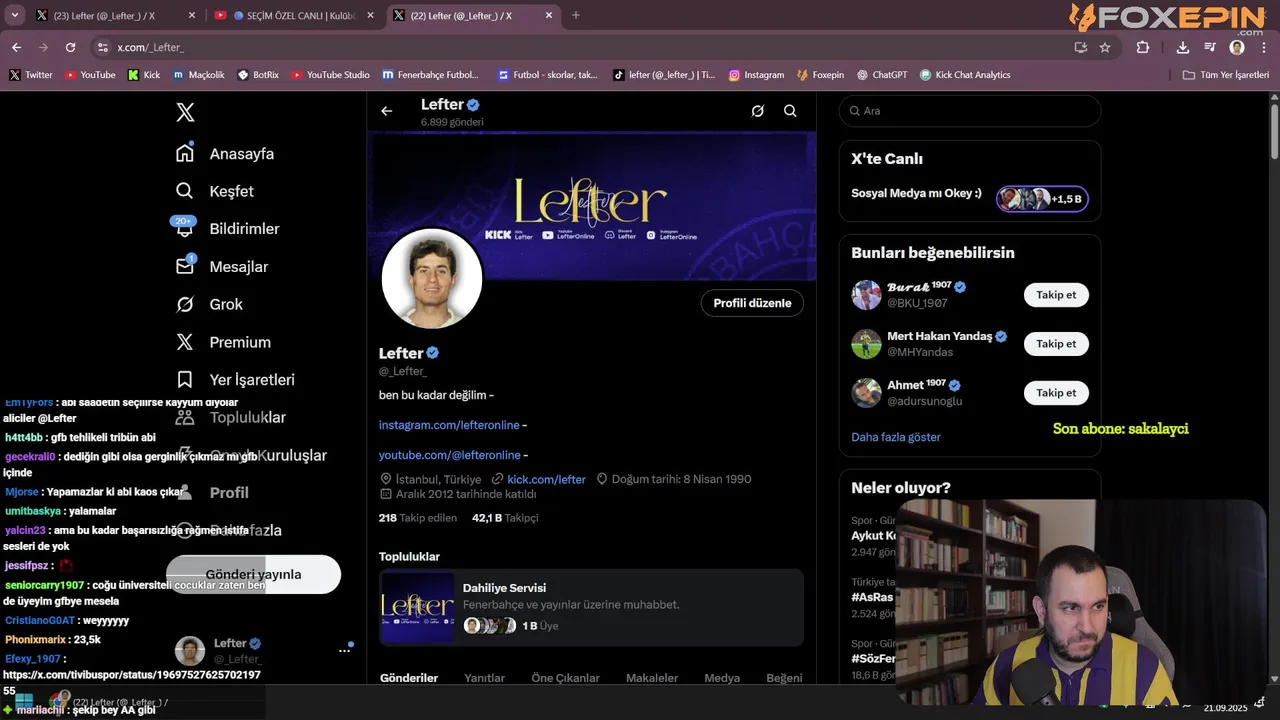Switch to Yanıtlar tab

click(x=484, y=678)
